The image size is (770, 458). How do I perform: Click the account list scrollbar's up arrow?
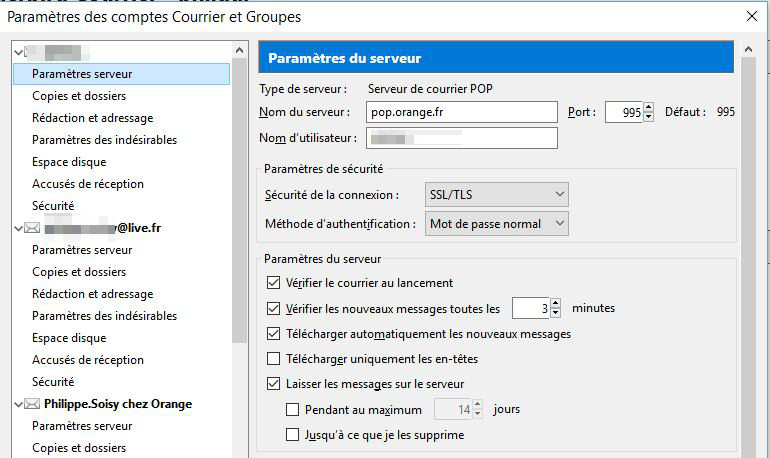239,50
